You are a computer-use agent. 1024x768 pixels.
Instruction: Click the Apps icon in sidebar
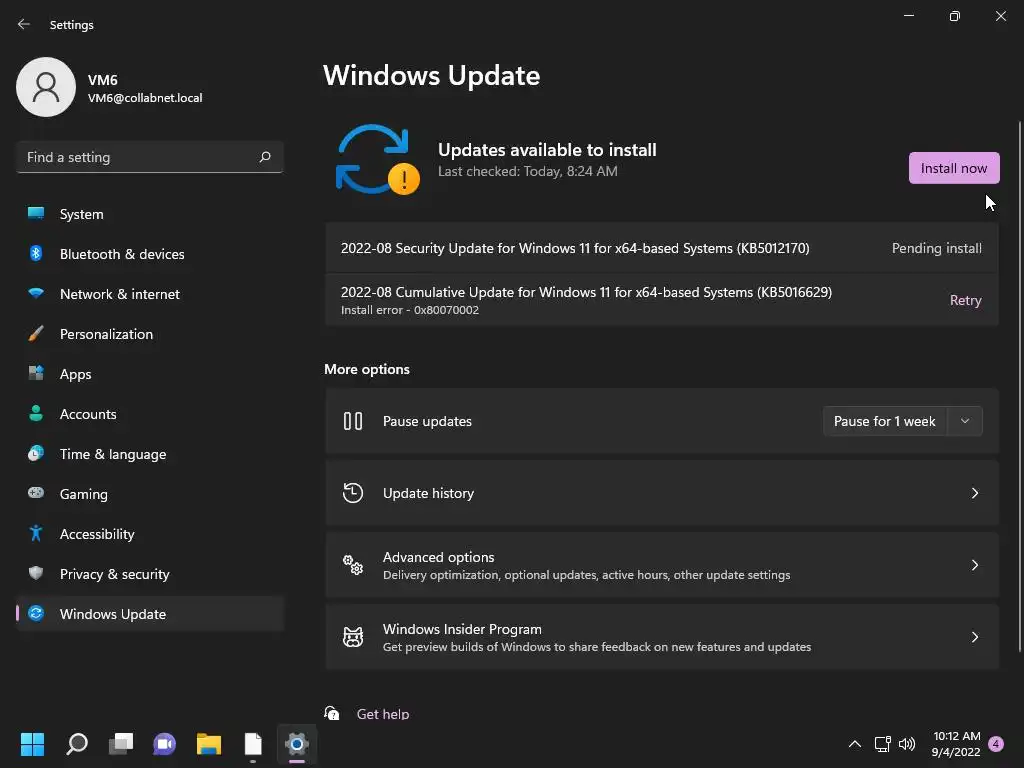pos(36,374)
